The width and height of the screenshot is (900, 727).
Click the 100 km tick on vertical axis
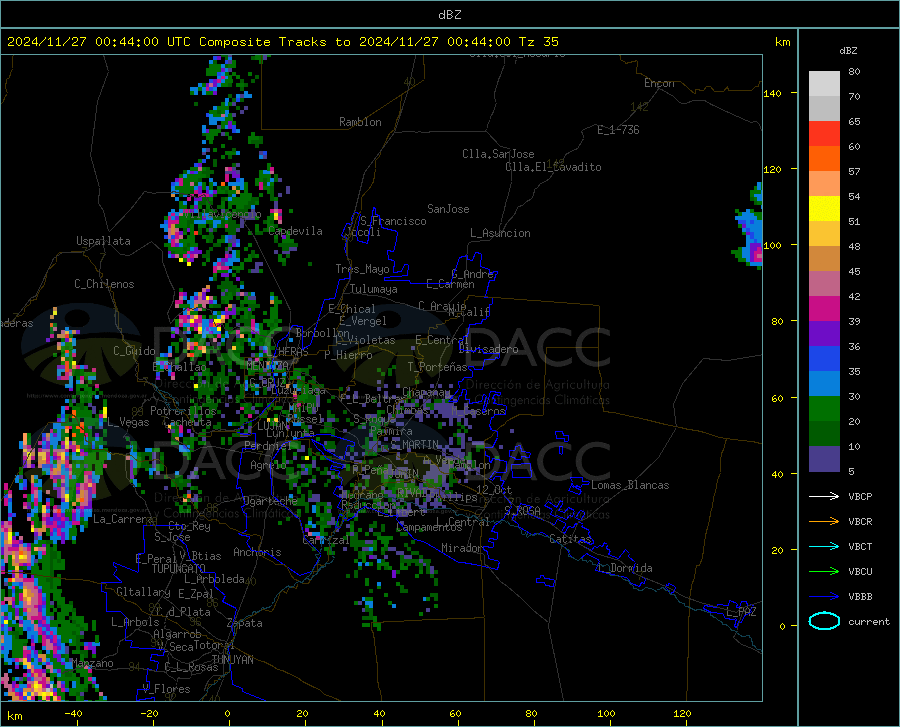pyautogui.click(x=772, y=245)
